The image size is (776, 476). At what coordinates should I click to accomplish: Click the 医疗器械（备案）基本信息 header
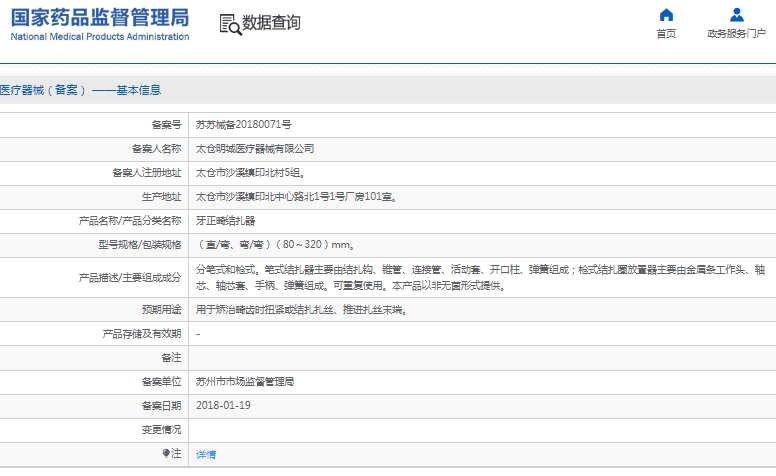click(81, 90)
